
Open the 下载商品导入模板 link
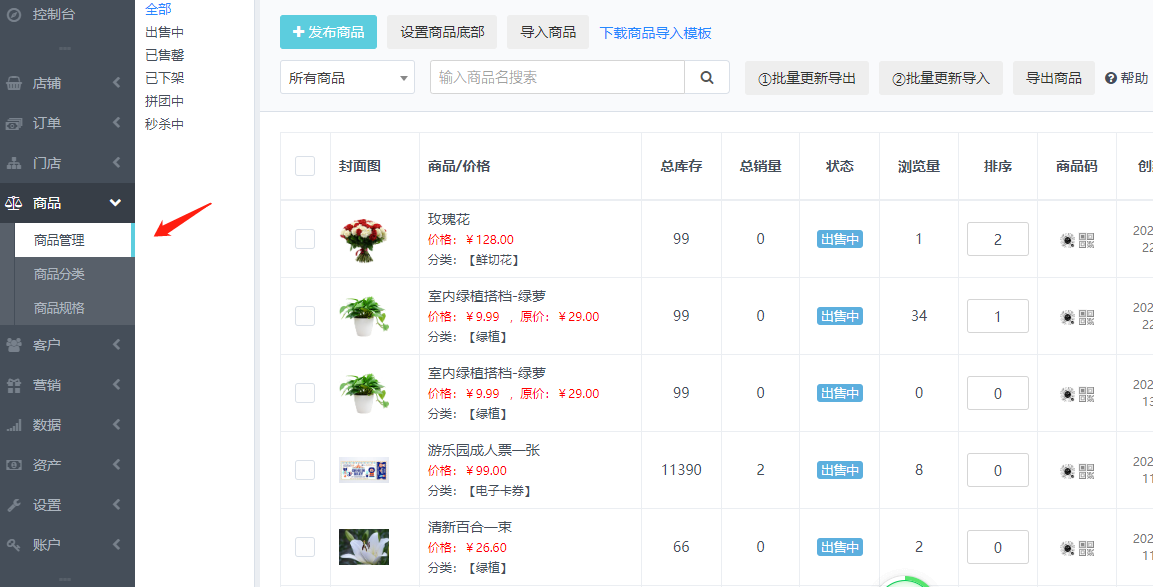(655, 33)
